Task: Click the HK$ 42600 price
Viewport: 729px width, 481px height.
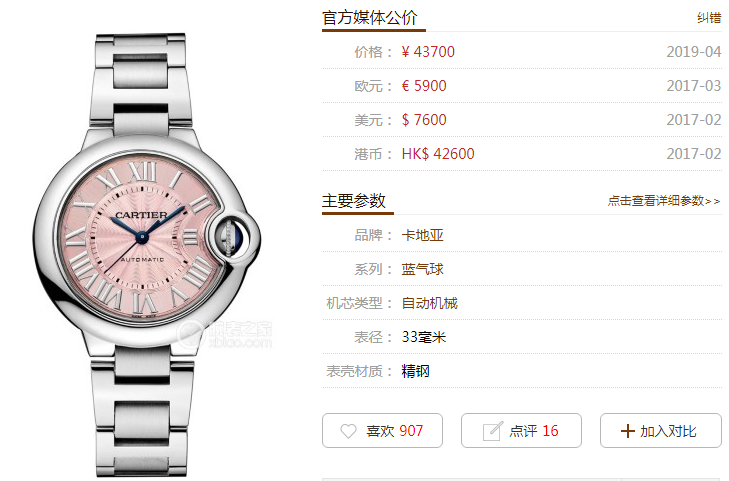Action: [x=438, y=154]
